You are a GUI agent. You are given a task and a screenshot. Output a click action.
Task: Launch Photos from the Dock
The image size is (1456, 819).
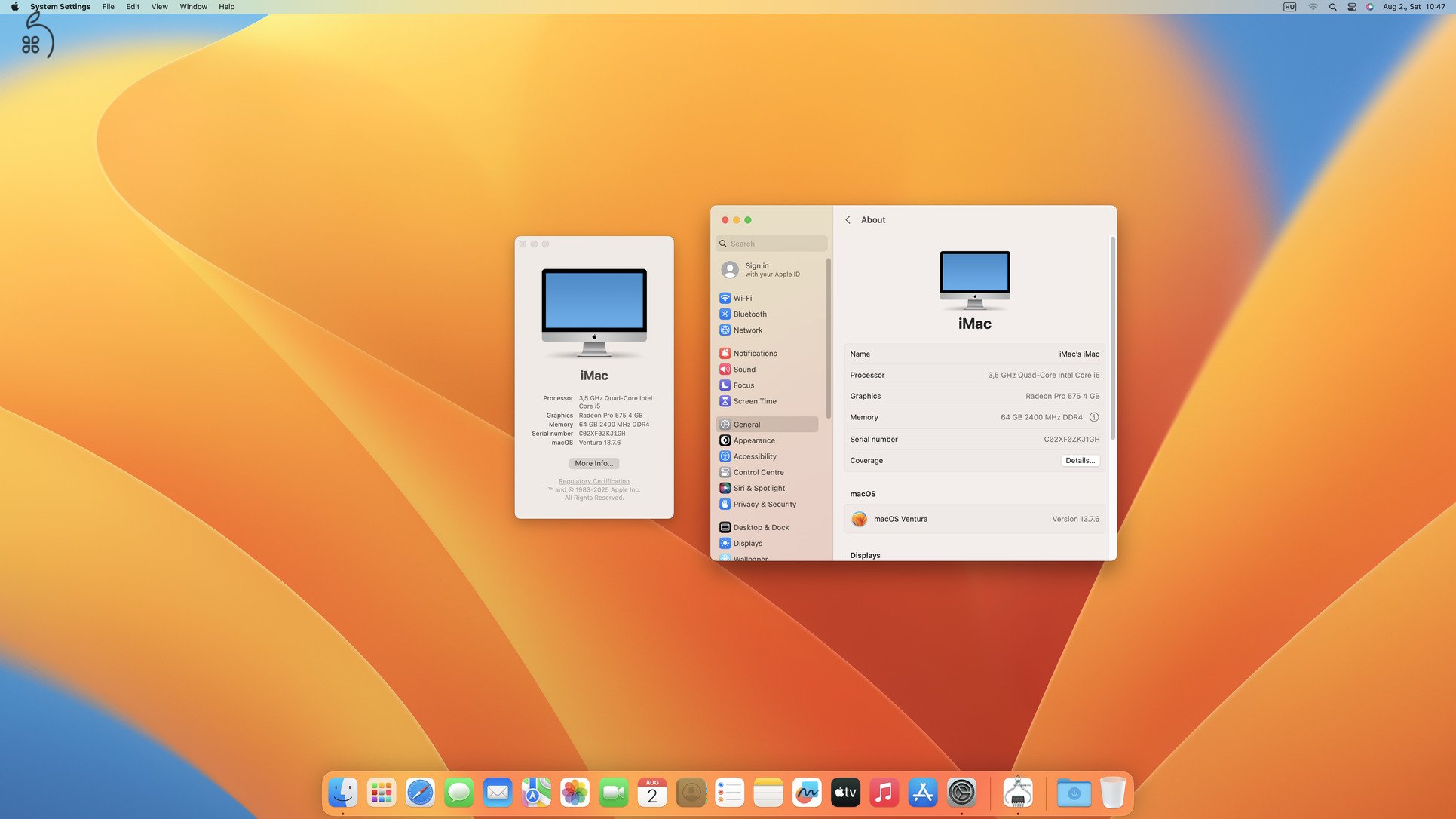[x=575, y=793]
